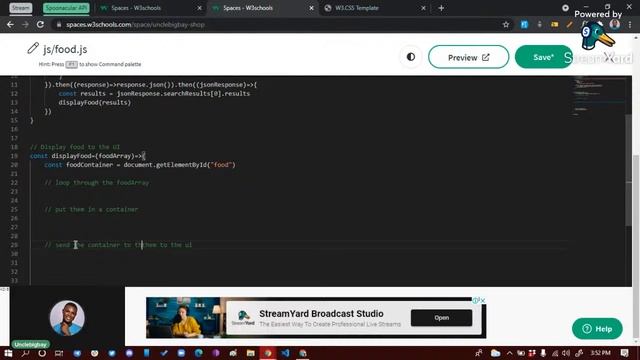This screenshot has height=360, width=640.
Task: Open Windows taskbar search
Action: coord(25,353)
